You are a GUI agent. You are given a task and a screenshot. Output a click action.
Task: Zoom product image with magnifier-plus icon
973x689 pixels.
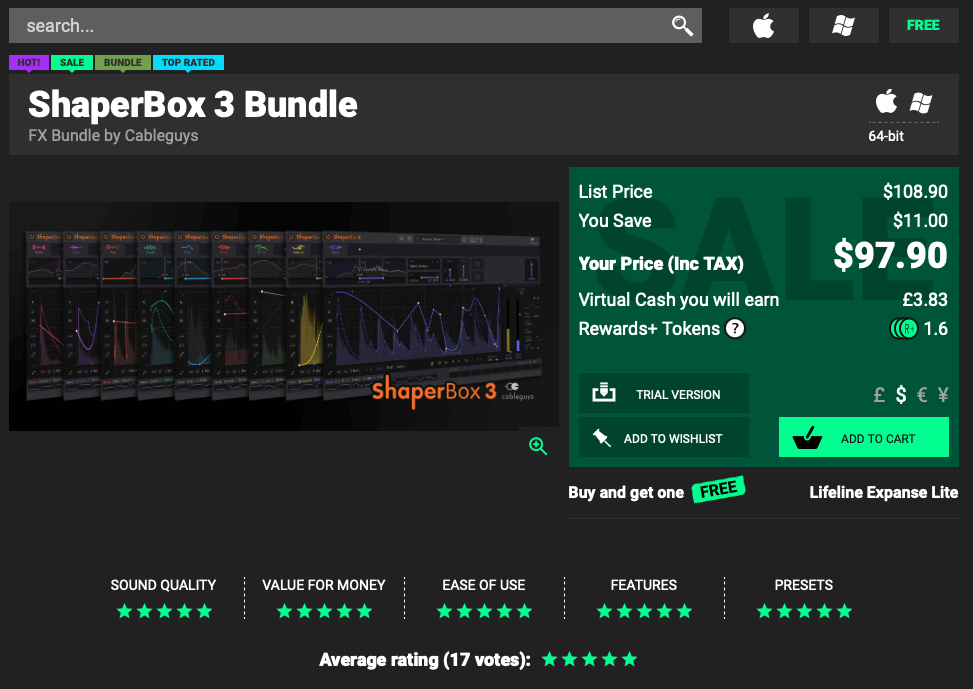537,446
